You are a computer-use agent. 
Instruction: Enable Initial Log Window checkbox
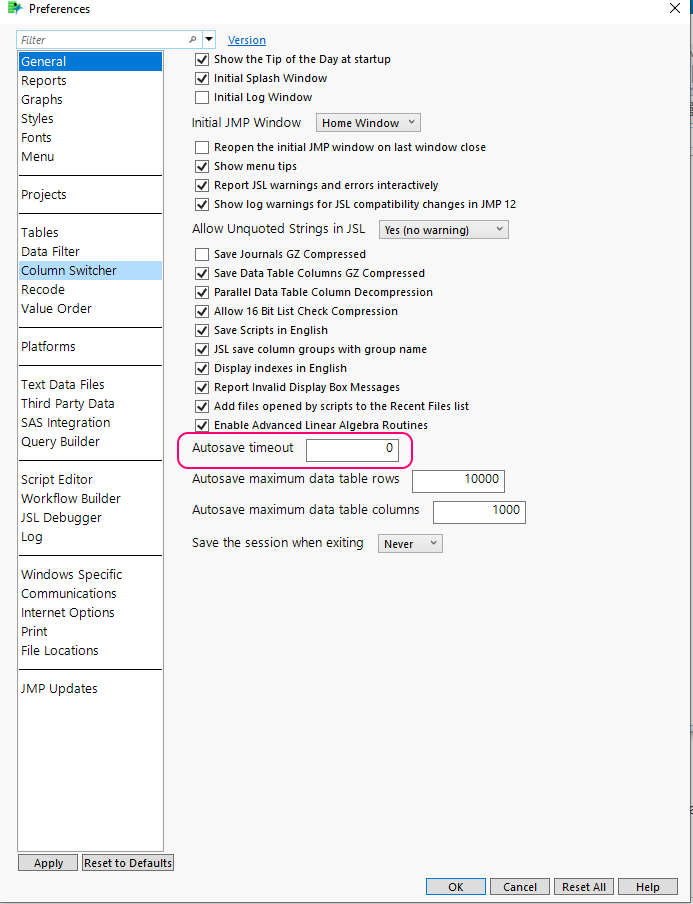[x=202, y=97]
